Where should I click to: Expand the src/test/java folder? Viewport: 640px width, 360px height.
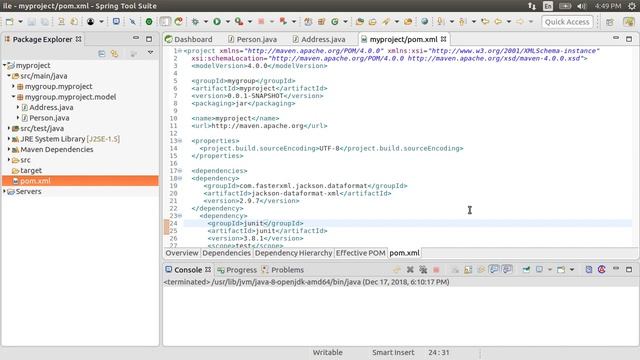9,128
